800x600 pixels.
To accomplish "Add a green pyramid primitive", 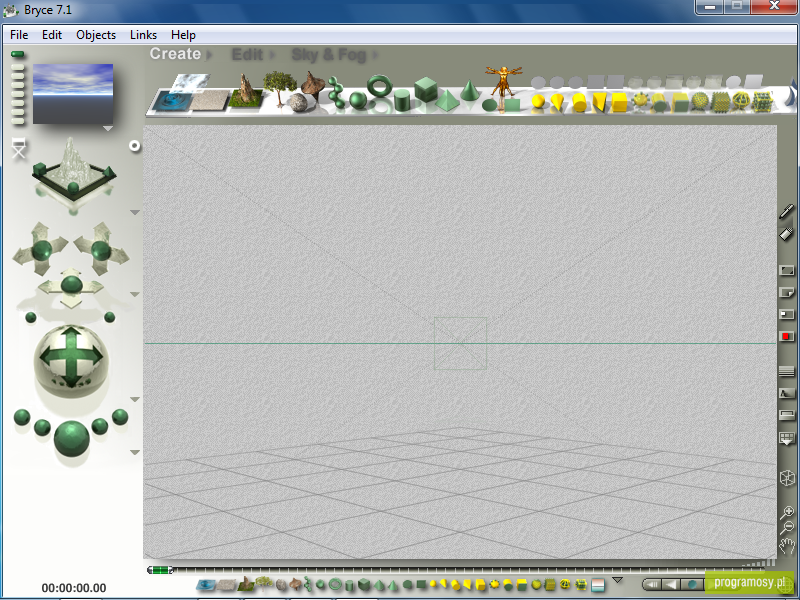I will (x=447, y=99).
